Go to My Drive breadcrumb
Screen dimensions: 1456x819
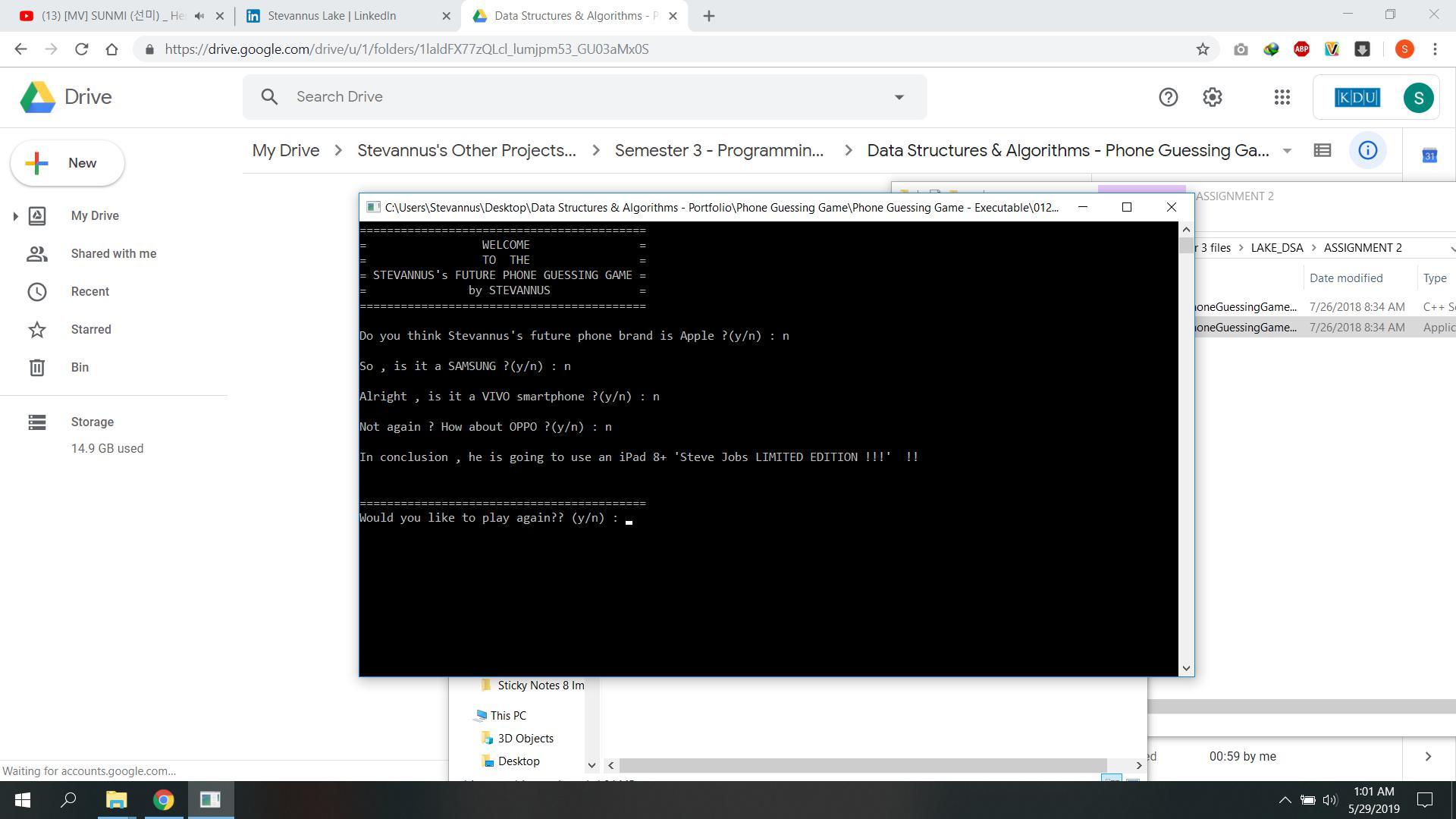click(285, 150)
